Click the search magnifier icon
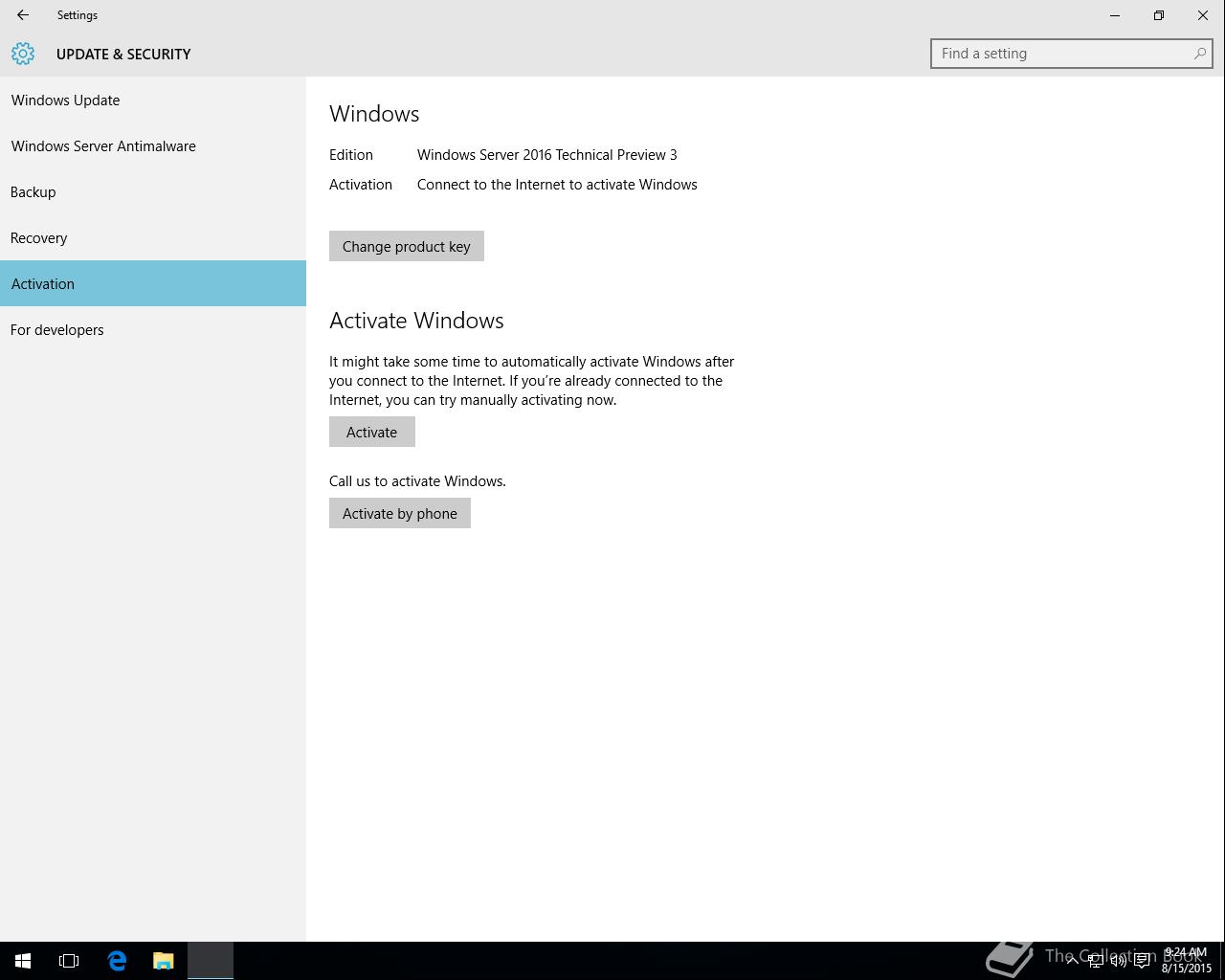Viewport: 1225px width, 980px height. [x=1199, y=54]
